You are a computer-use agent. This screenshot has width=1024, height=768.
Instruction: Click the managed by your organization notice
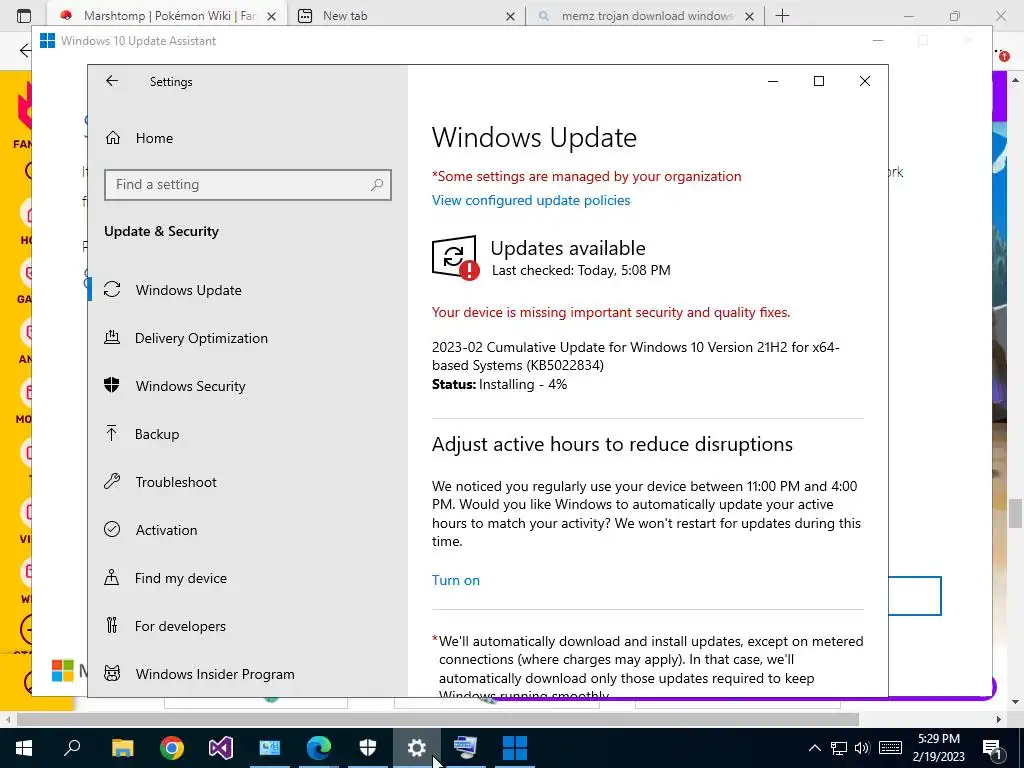pyautogui.click(x=586, y=176)
